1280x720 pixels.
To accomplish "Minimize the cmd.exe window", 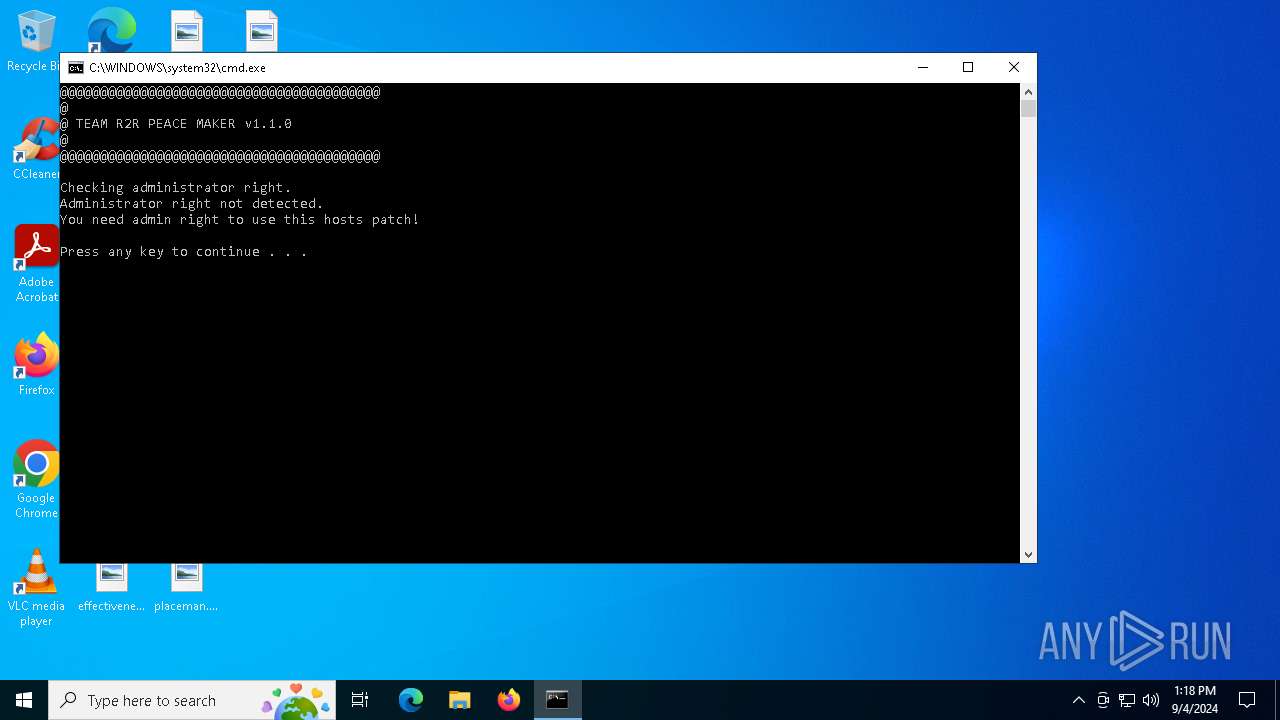I will 922,67.
